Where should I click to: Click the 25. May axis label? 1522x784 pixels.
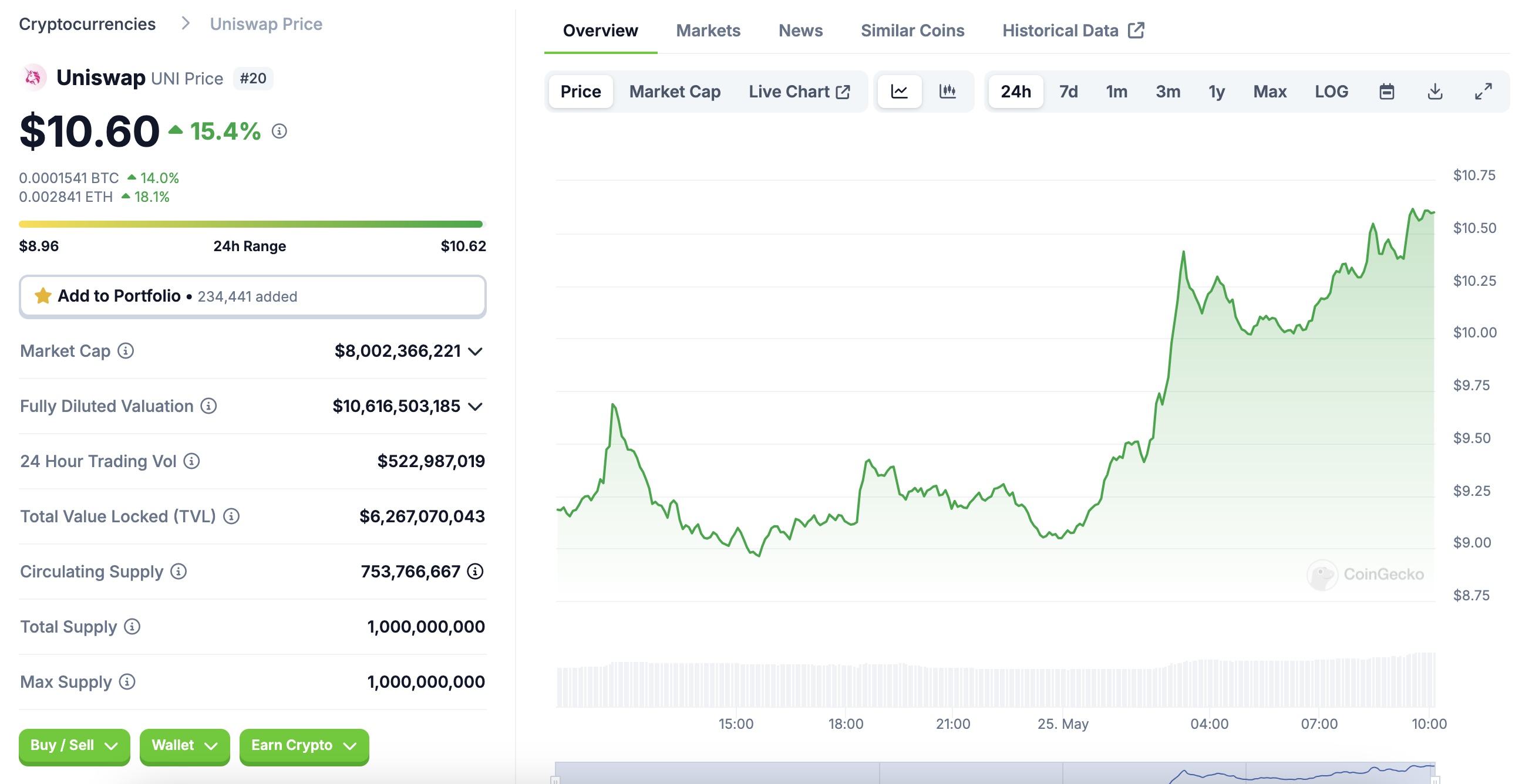pos(1063,724)
